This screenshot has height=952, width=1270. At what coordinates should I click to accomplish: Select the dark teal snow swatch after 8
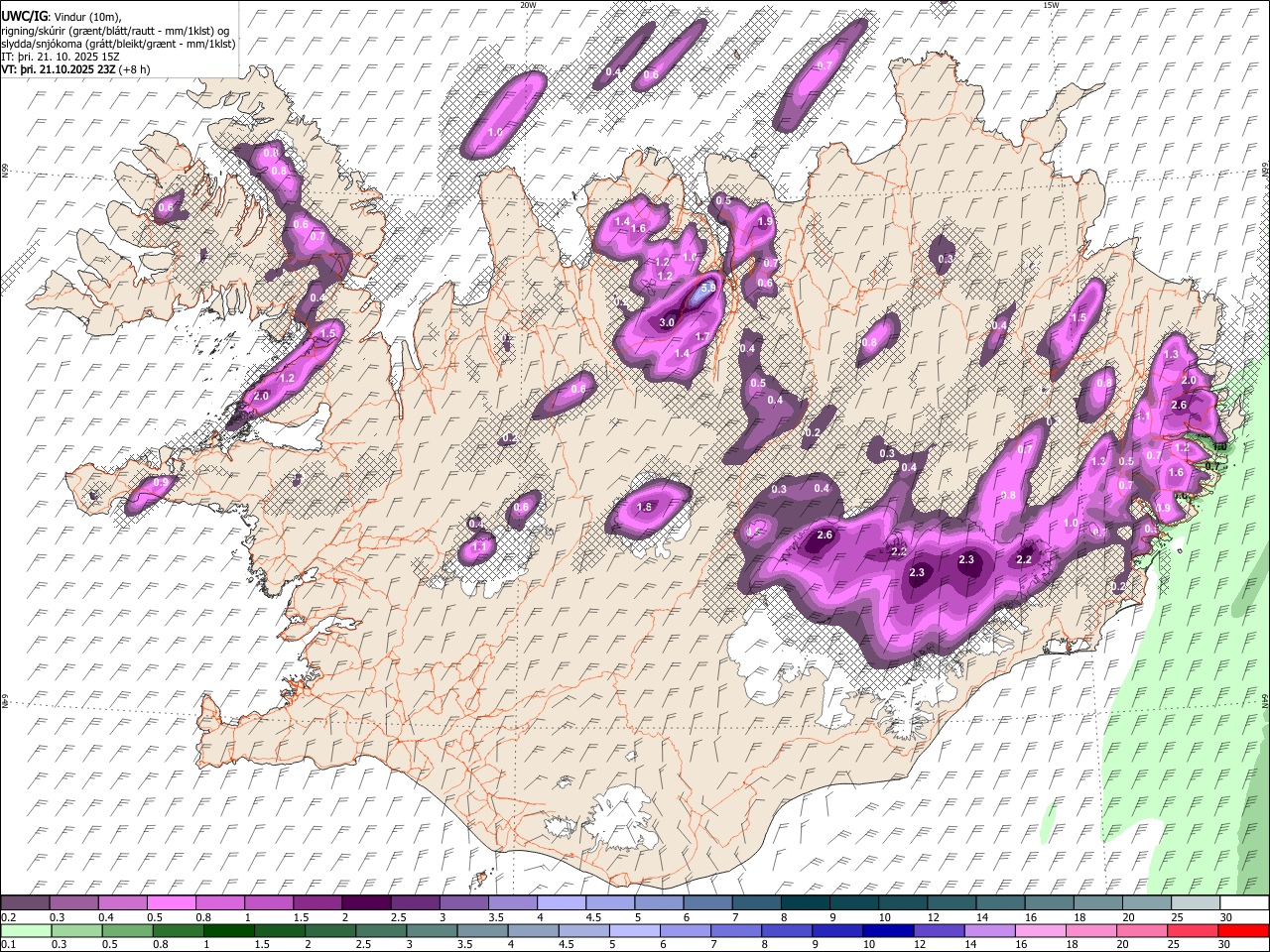[x=805, y=903]
